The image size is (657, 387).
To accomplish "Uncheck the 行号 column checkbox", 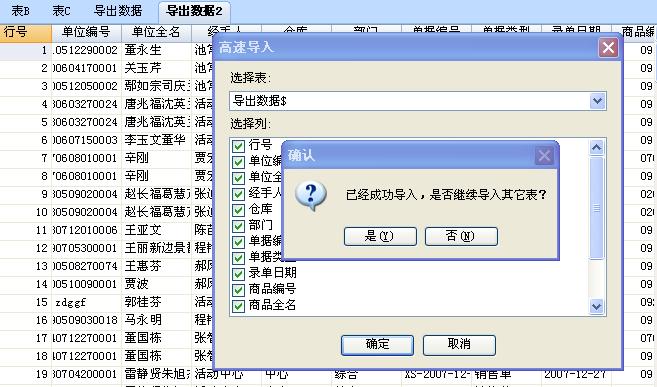I will tap(238, 146).
